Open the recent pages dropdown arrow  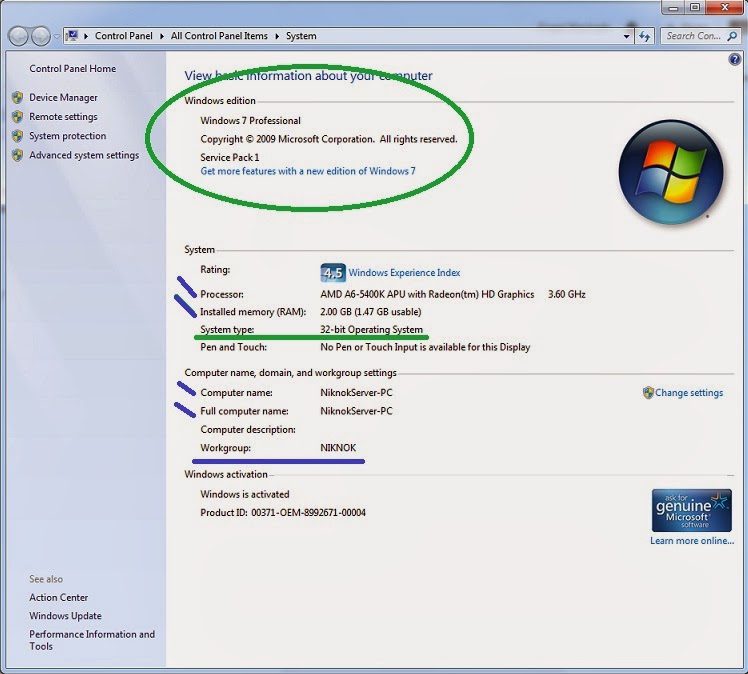tap(57, 36)
